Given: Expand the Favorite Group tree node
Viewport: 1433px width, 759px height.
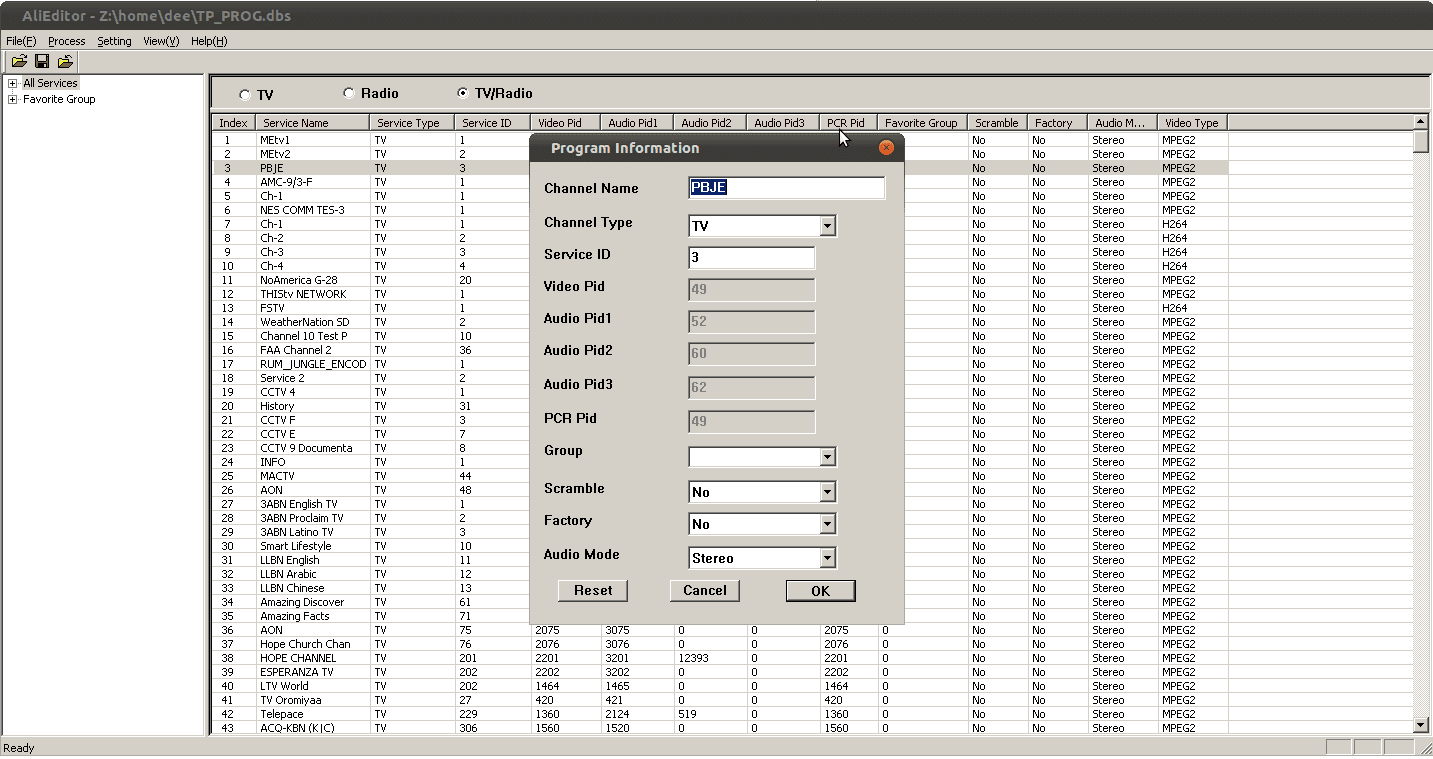Looking at the screenshot, I should point(13,99).
